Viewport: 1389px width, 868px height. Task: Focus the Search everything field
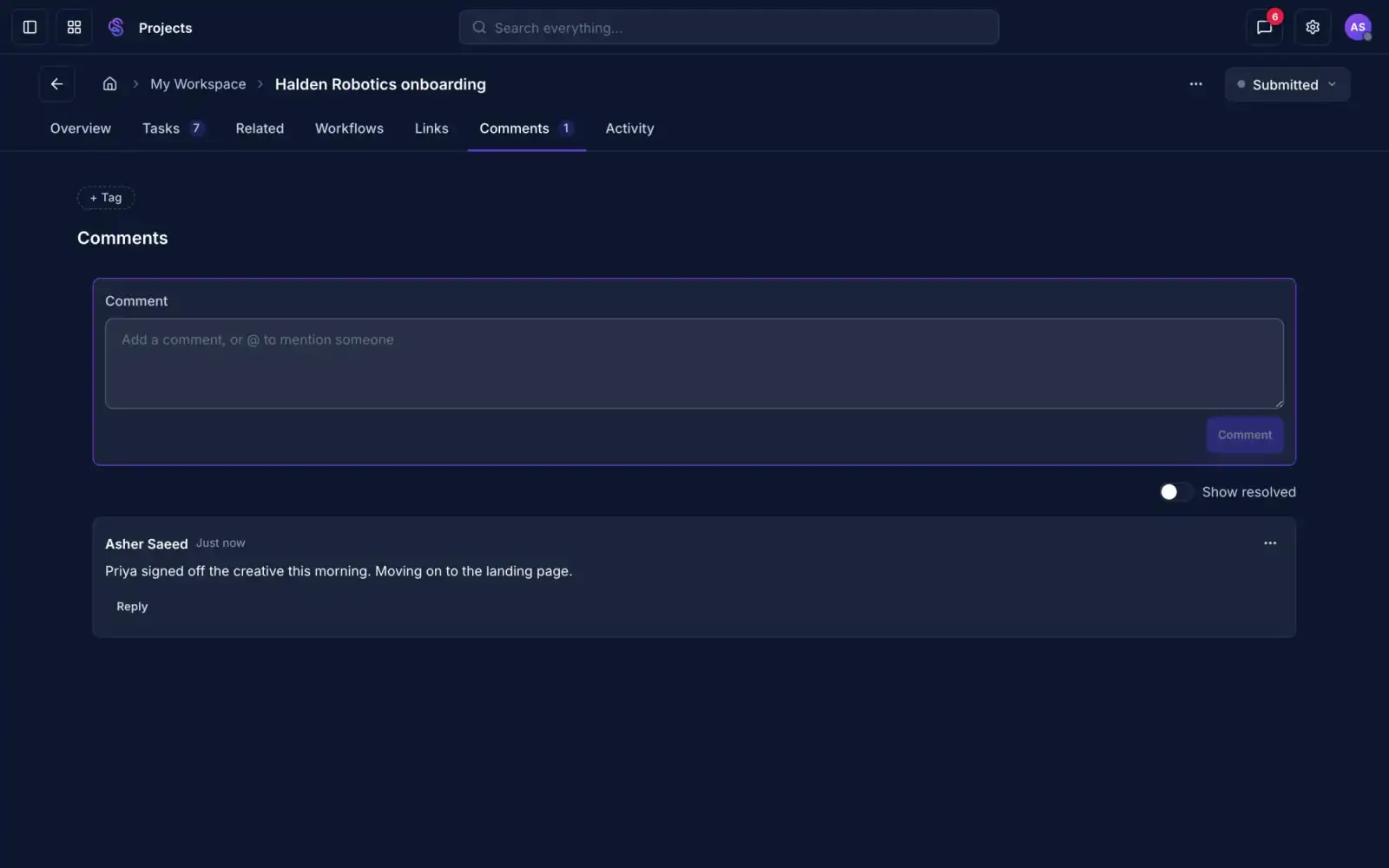tap(729, 27)
